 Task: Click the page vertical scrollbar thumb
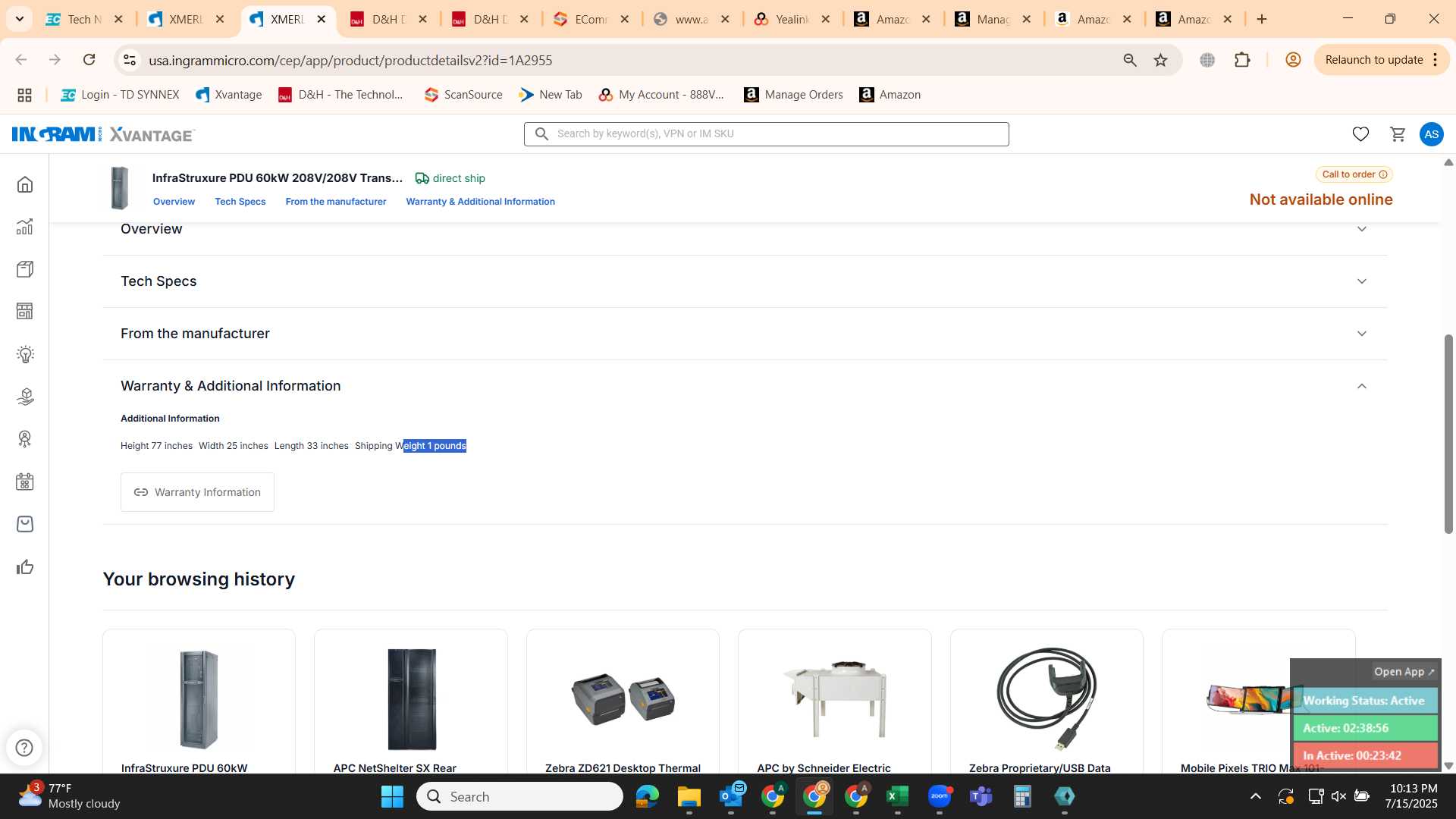click(x=1448, y=434)
